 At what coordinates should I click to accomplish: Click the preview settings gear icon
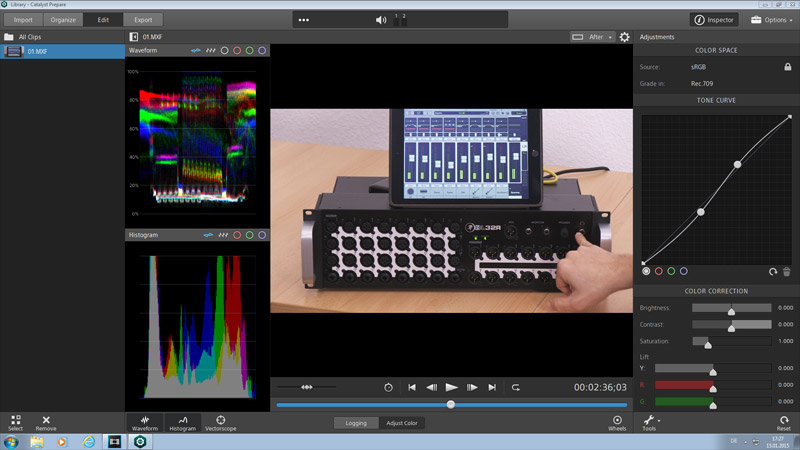(x=625, y=37)
